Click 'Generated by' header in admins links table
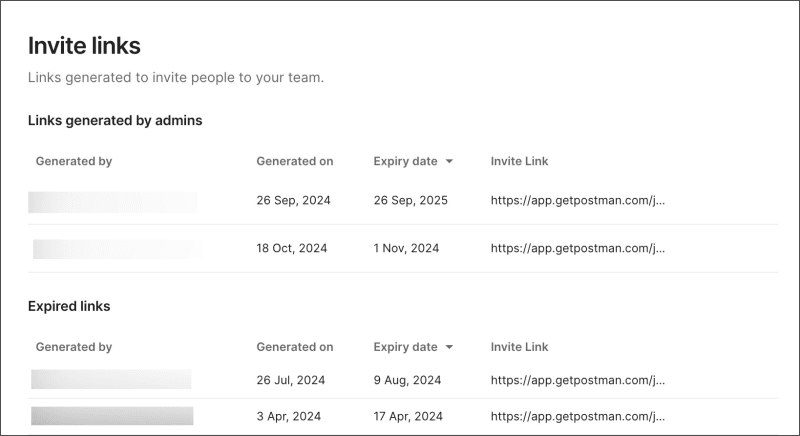Screen dimensions: 800x436 pos(74,161)
